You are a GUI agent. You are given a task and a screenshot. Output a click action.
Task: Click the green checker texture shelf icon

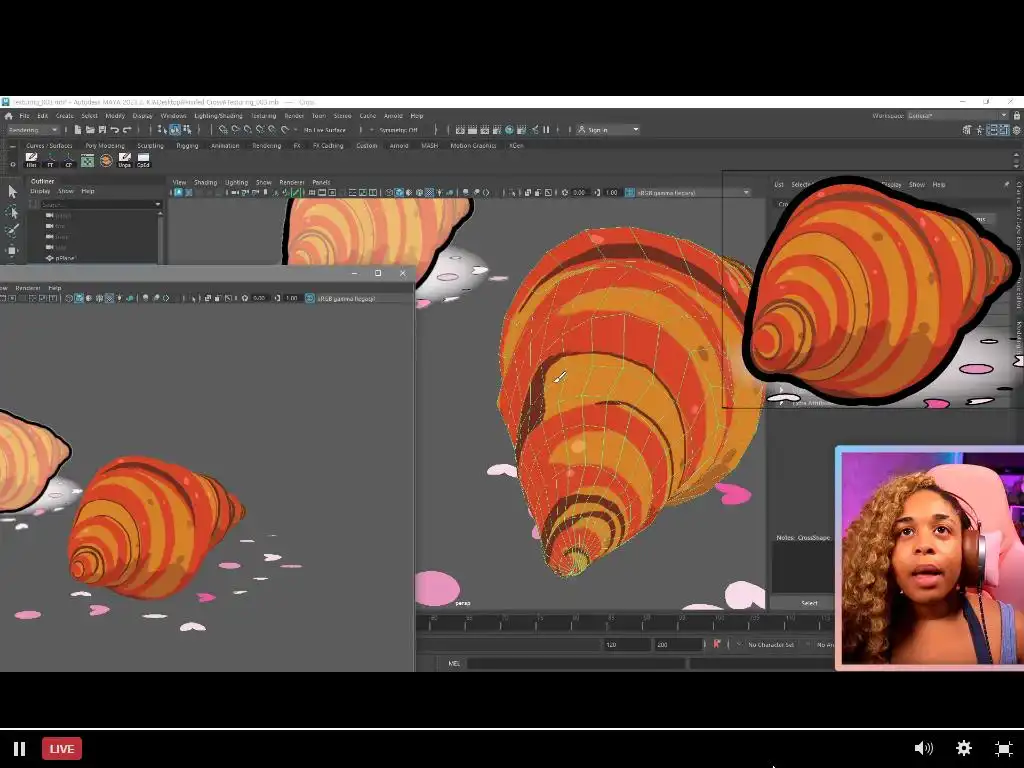pyautogui.click(x=88, y=160)
